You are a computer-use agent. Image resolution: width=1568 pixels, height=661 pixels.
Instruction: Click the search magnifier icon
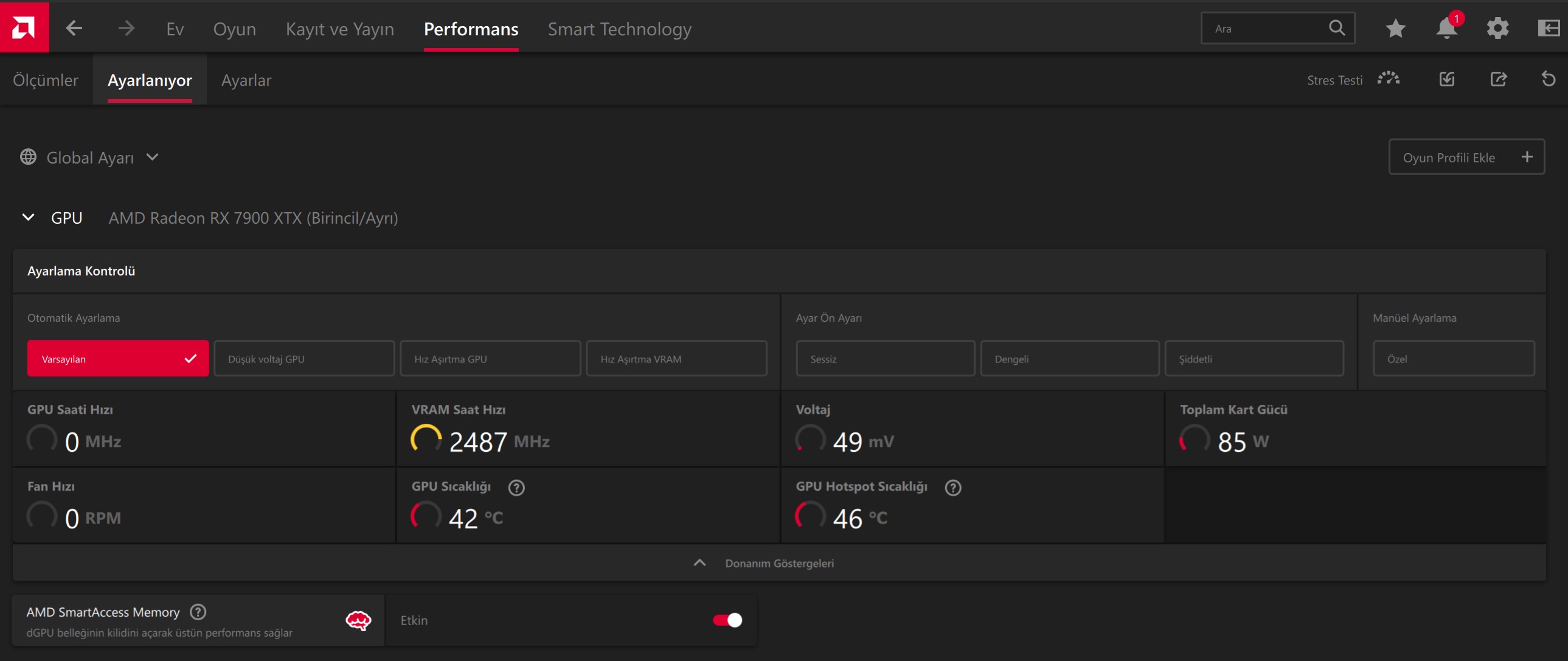click(1337, 28)
